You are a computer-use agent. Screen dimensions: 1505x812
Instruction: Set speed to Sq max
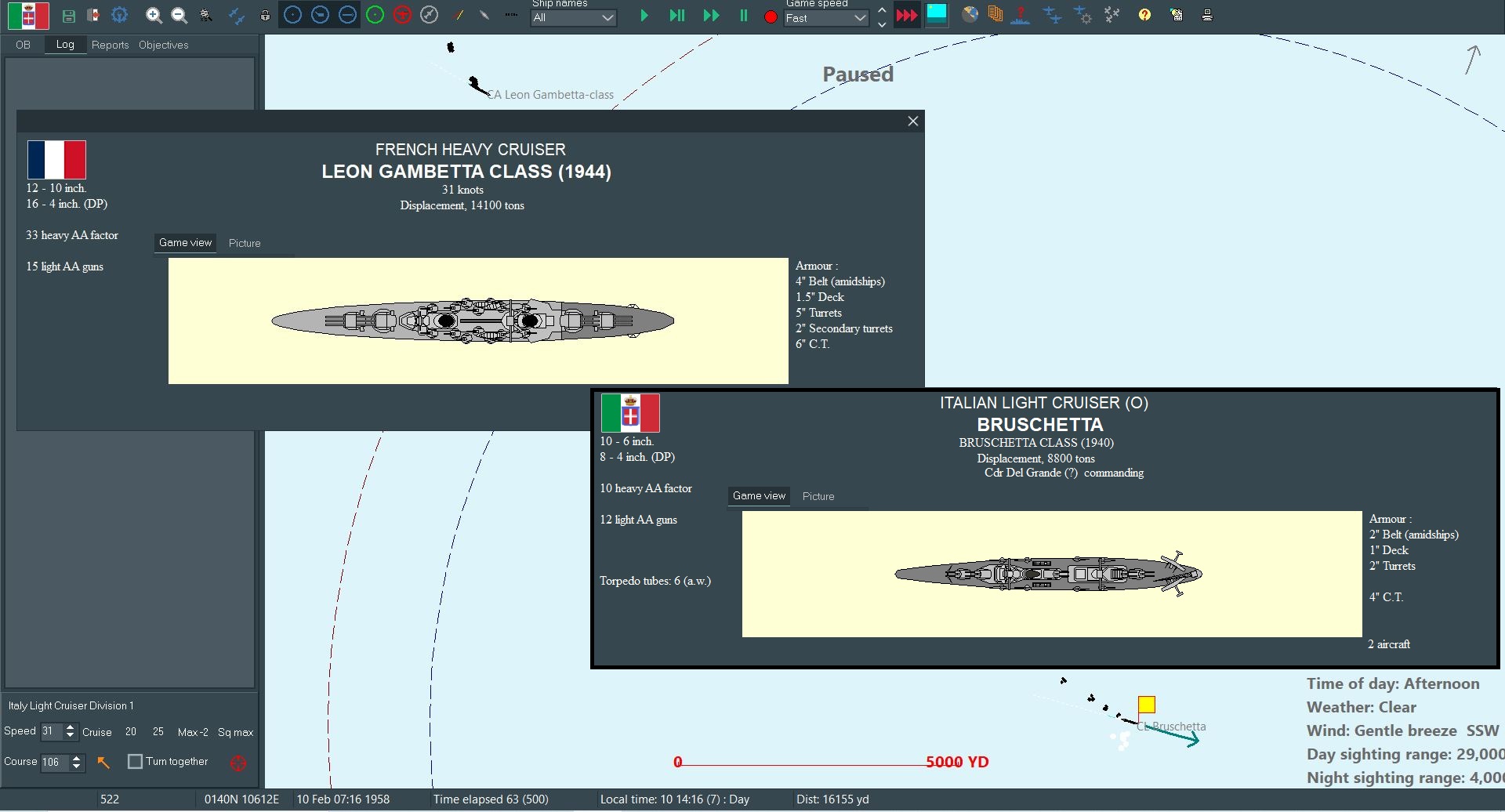pyautogui.click(x=235, y=732)
